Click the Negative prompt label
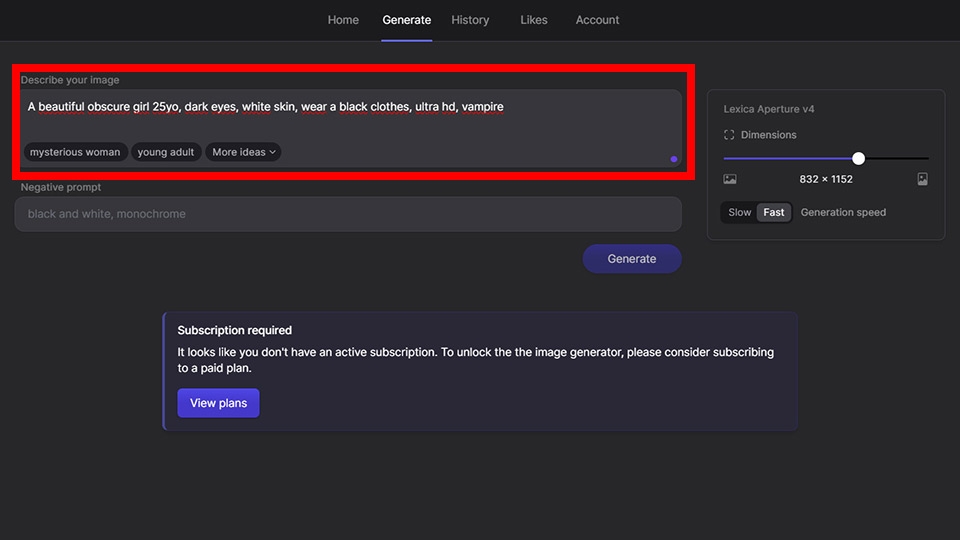This screenshot has width=960, height=540. click(x=61, y=187)
